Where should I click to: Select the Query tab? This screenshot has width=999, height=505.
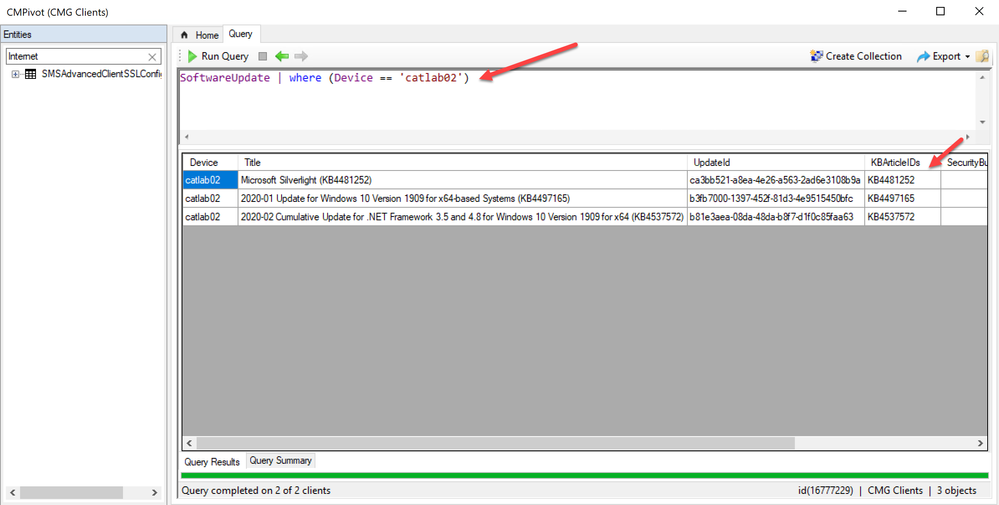(241, 34)
